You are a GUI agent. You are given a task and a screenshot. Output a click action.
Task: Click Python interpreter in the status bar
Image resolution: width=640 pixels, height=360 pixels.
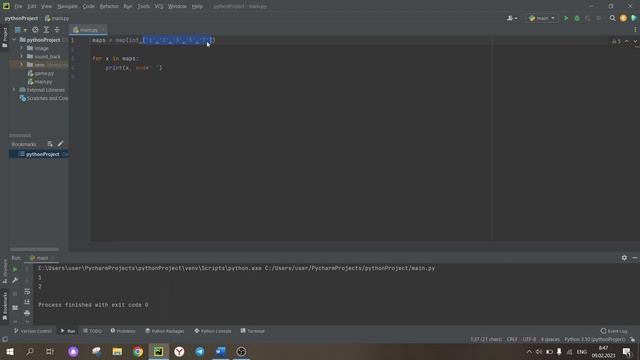(595, 339)
